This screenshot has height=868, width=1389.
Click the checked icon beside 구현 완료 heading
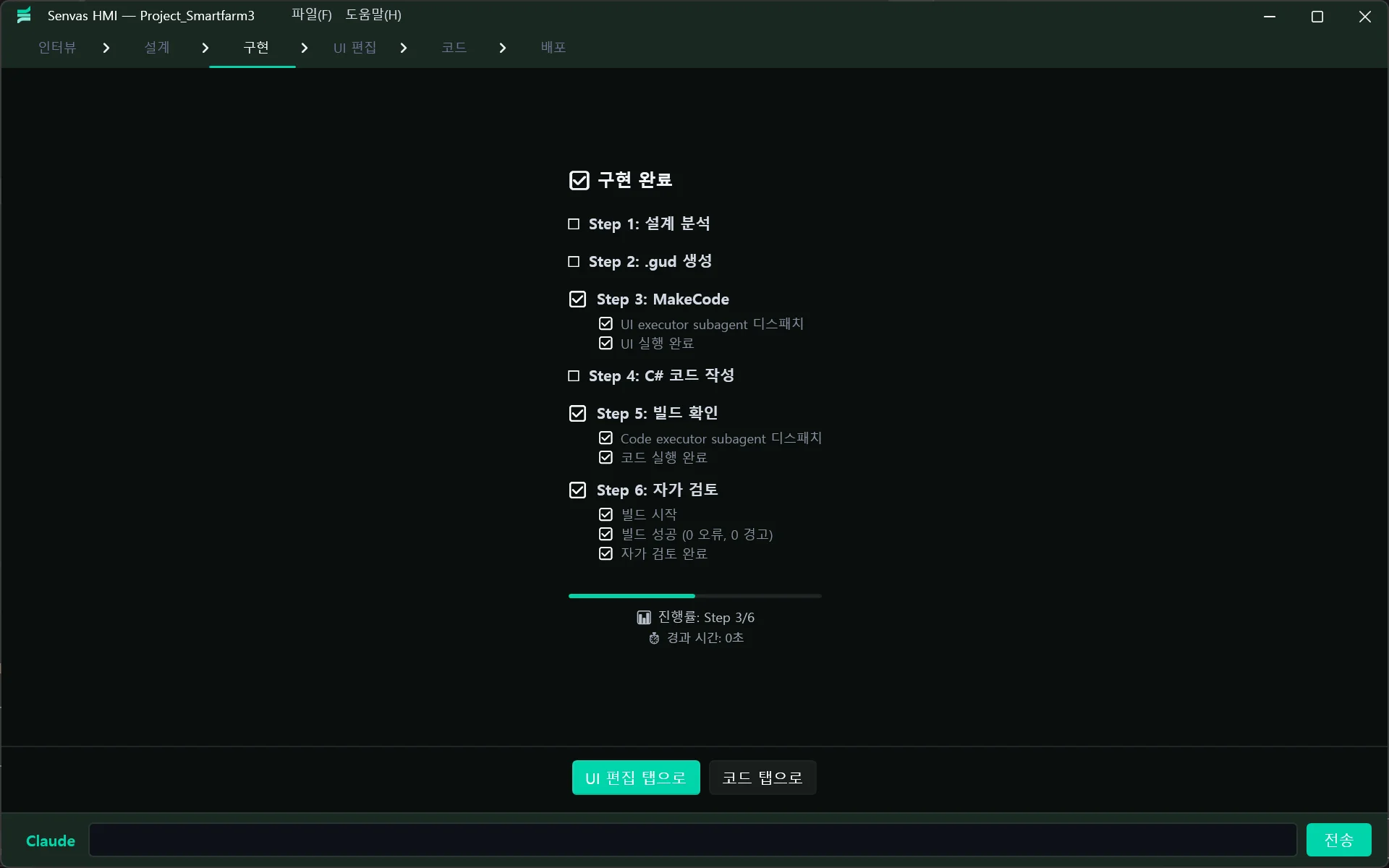(x=579, y=180)
